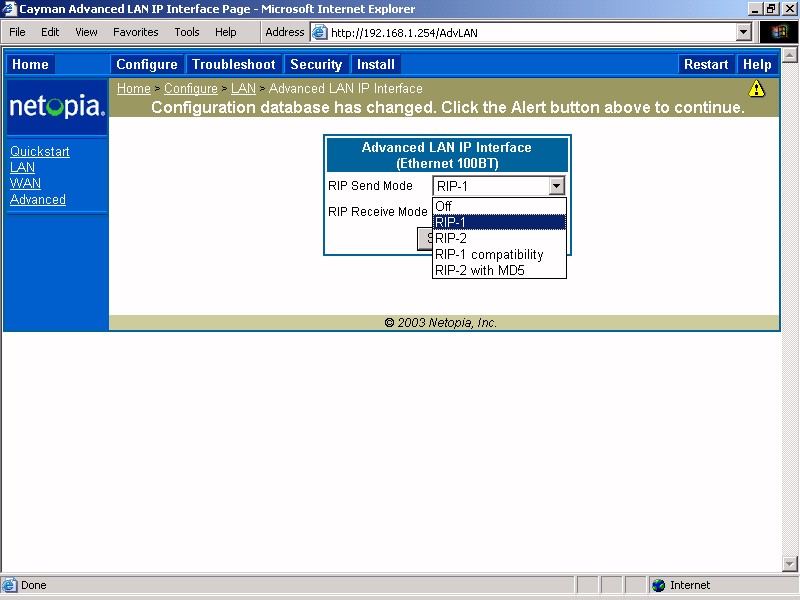Click the 2003 Netopia copyright text

coord(440,322)
